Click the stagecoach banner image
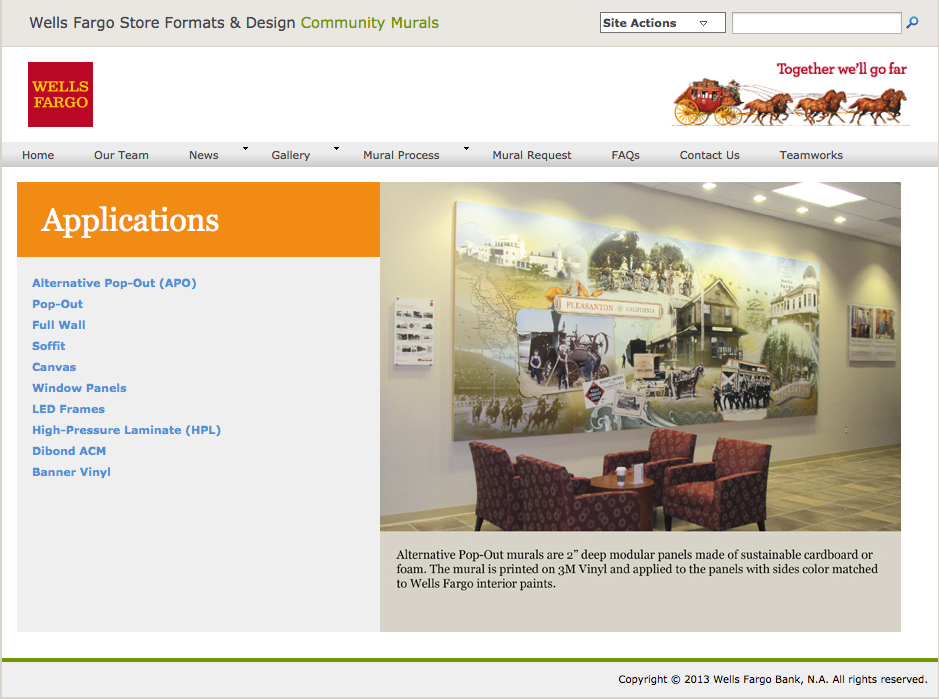This screenshot has width=939, height=699. [790, 94]
